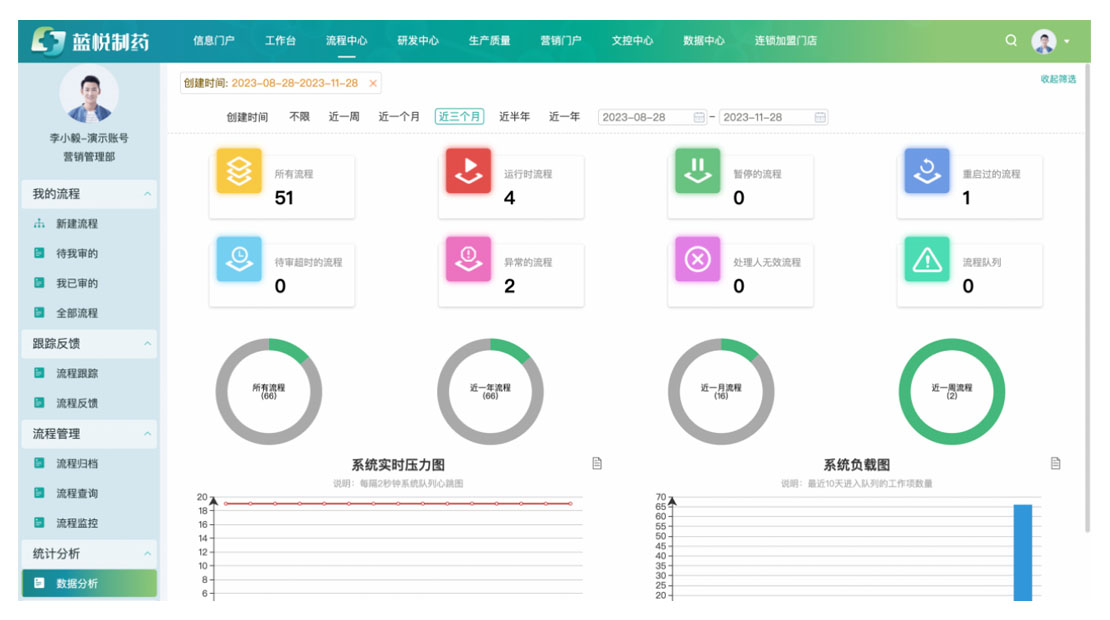Screen dimensions: 1110x620
Task: Click the blue 重启过的流程 restart icon
Action: (x=927, y=172)
